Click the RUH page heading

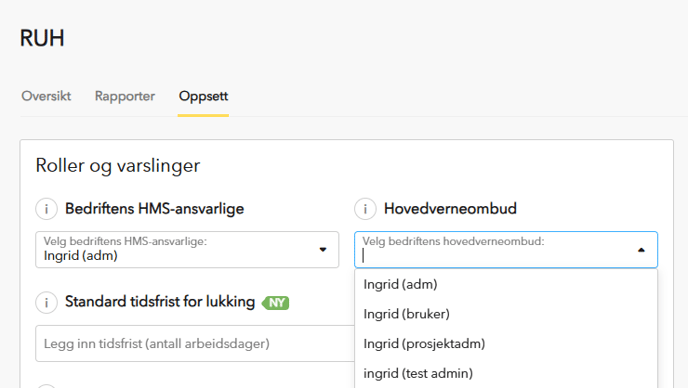(x=42, y=38)
